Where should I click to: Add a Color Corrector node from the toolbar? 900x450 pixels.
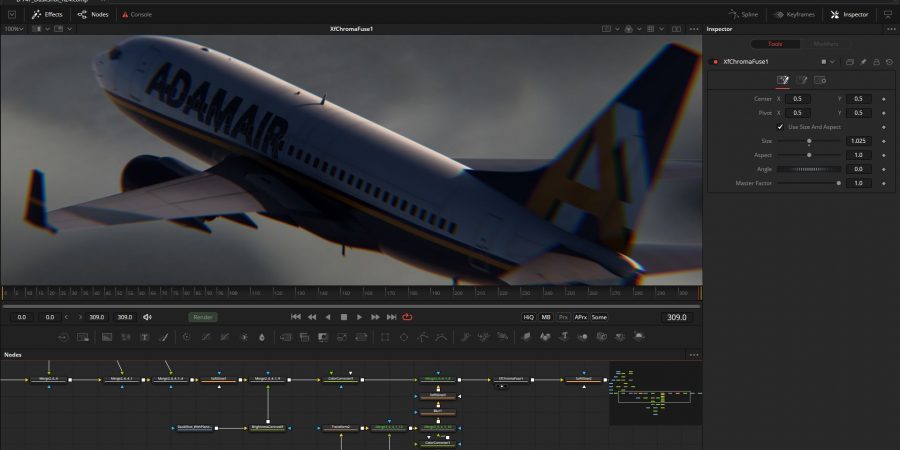point(187,337)
